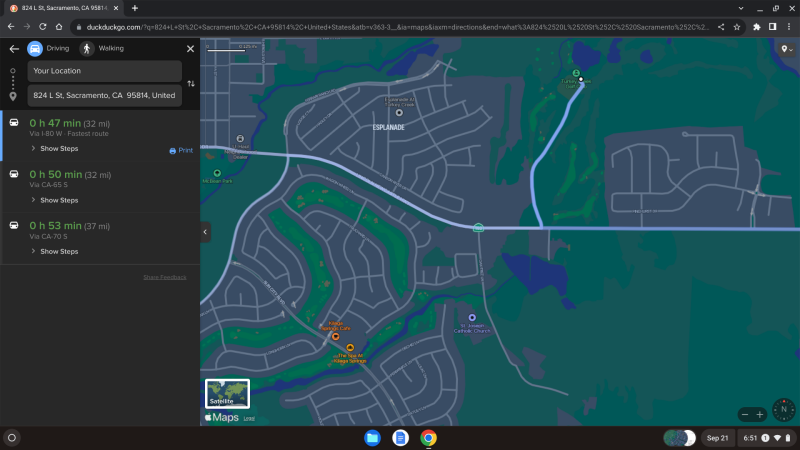Close the directions panel

tap(190, 49)
